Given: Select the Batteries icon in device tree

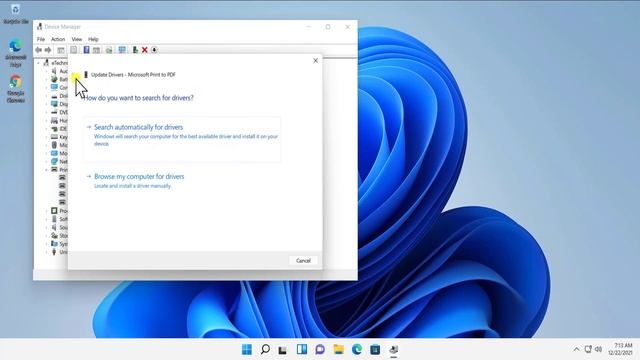Looking at the screenshot, I should (54, 79).
